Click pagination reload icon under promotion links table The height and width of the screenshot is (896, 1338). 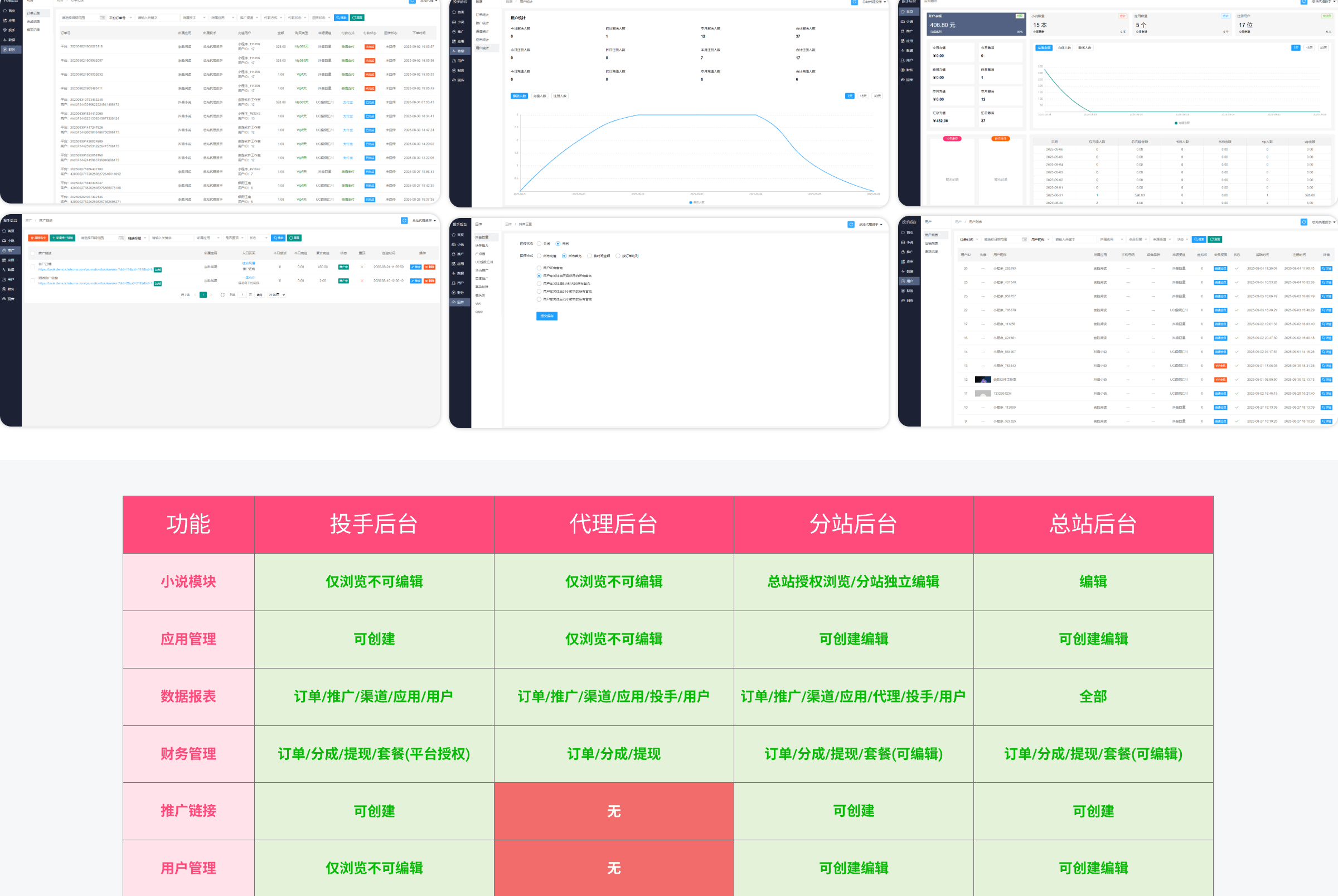[x=222, y=295]
